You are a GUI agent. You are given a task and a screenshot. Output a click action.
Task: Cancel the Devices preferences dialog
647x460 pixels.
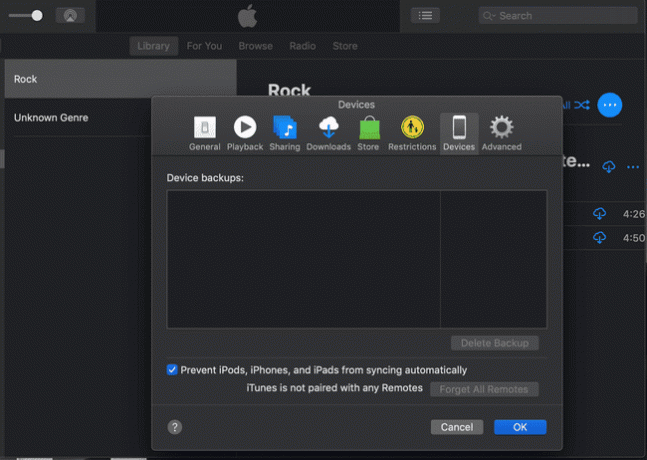(457, 427)
